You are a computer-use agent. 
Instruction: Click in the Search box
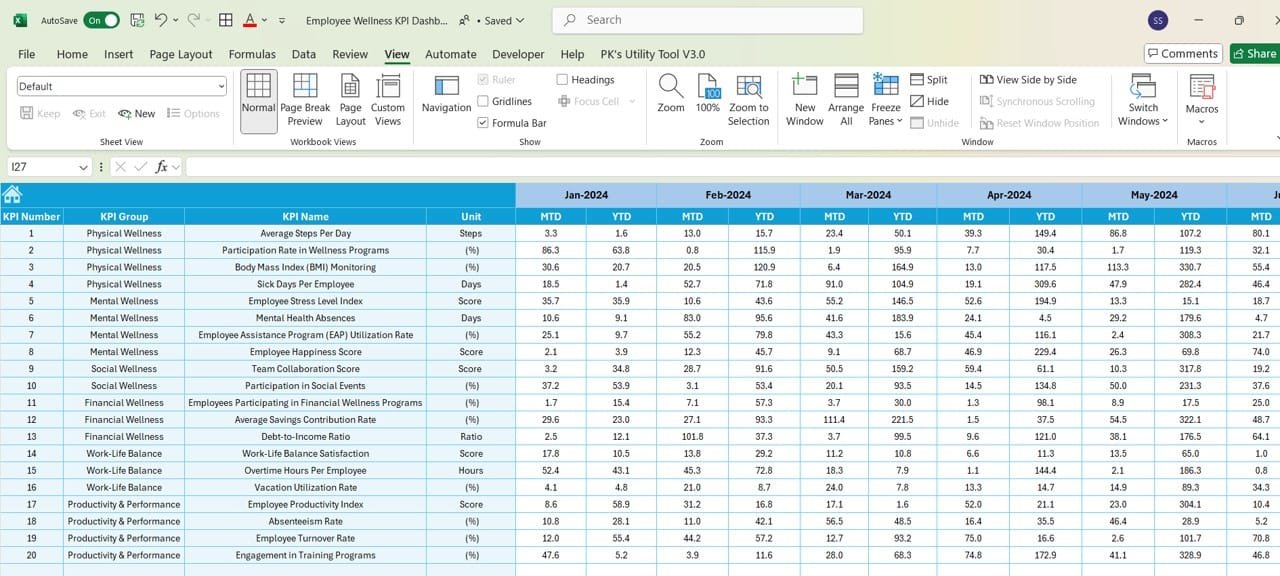pyautogui.click(x=707, y=20)
